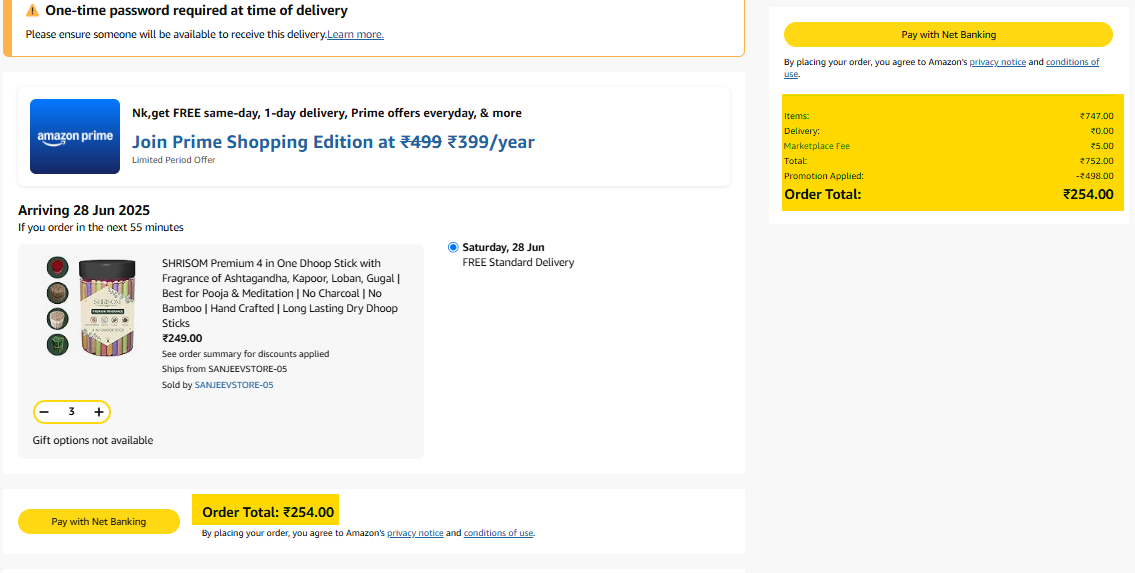
Task: Open Learn more link about OTP delivery
Action: point(355,34)
